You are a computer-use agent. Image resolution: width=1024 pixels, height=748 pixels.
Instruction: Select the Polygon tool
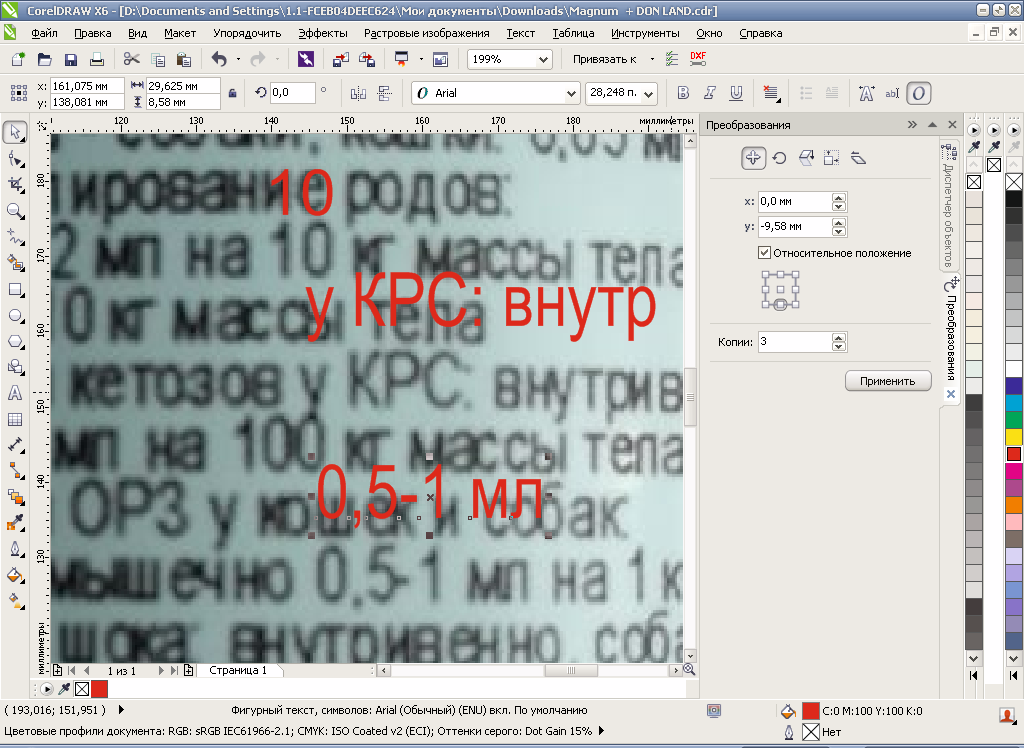click(x=15, y=342)
